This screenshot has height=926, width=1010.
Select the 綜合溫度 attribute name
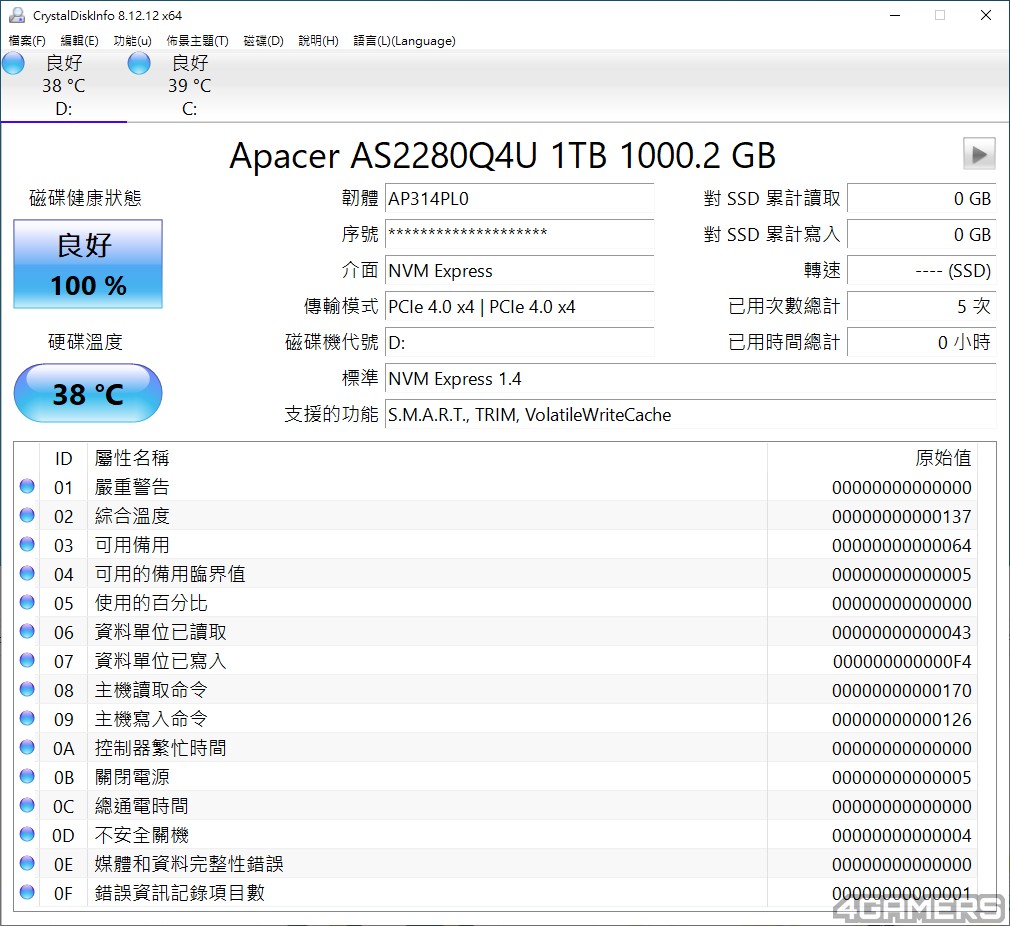132,516
